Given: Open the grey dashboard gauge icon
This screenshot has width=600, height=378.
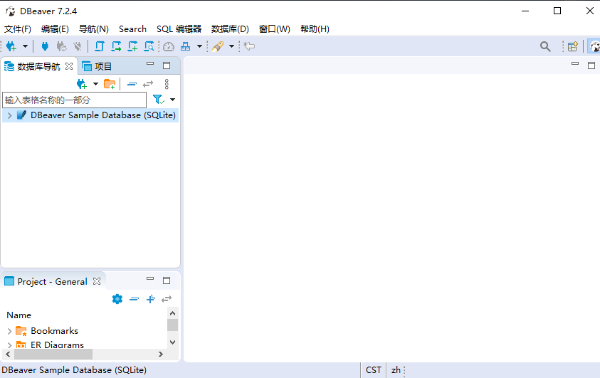Looking at the screenshot, I should pos(169,47).
